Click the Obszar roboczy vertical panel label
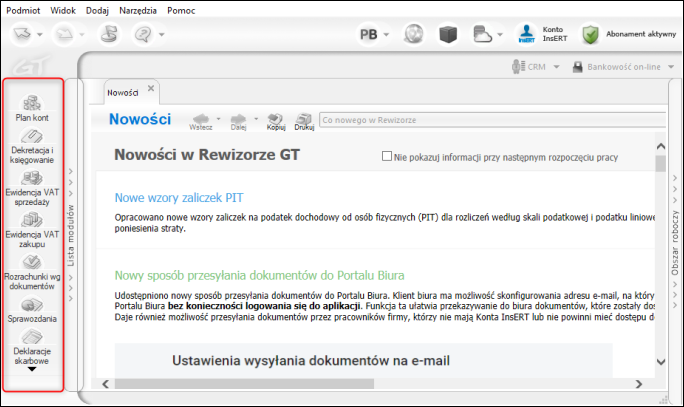This screenshot has width=684, height=407. 674,243
